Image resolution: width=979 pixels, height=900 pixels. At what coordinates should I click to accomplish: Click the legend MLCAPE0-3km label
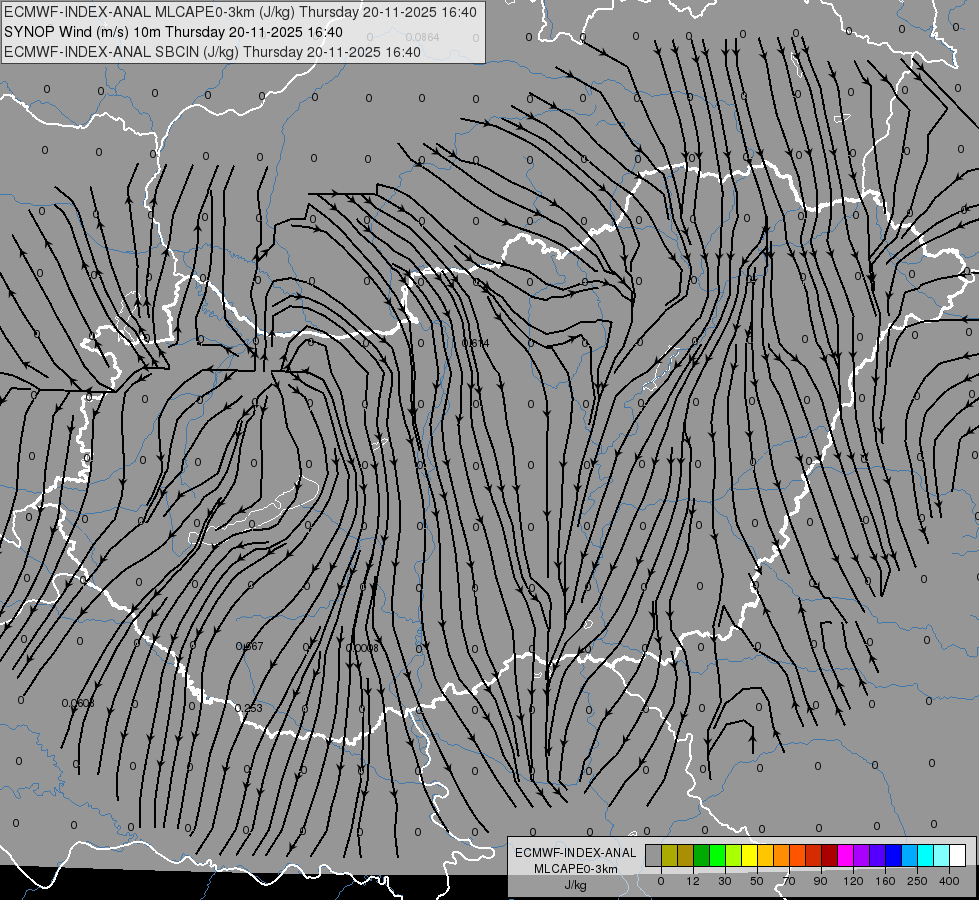coord(576,869)
